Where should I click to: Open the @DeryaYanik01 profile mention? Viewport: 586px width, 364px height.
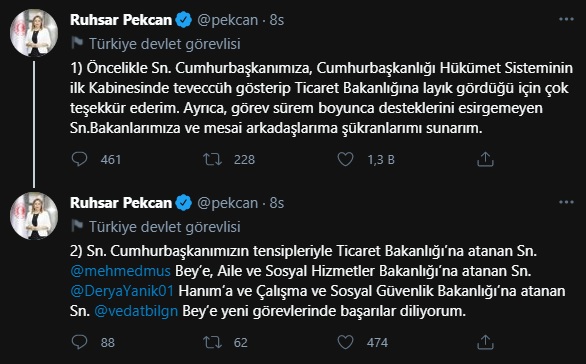tap(122, 291)
